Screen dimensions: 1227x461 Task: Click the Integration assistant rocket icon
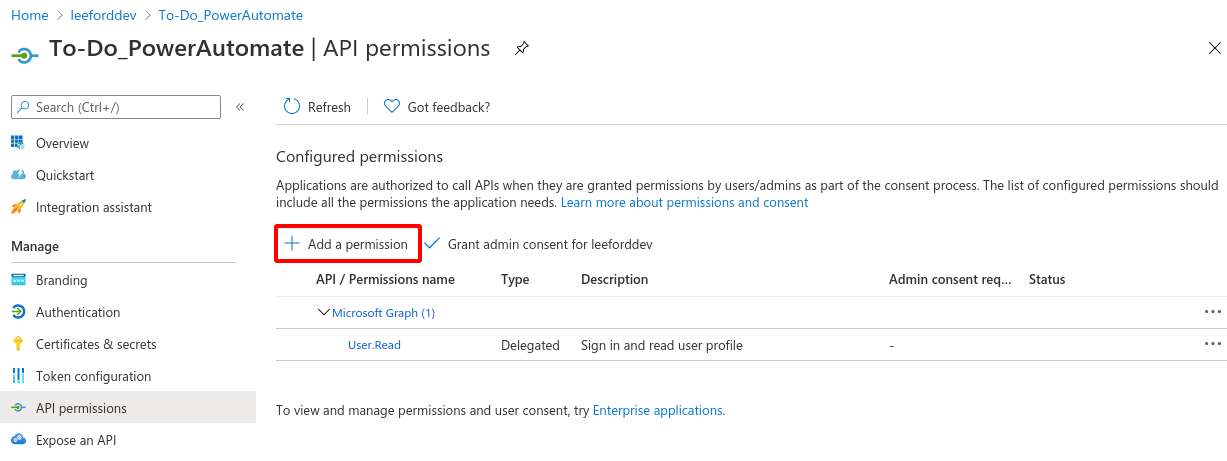pyautogui.click(x=18, y=207)
